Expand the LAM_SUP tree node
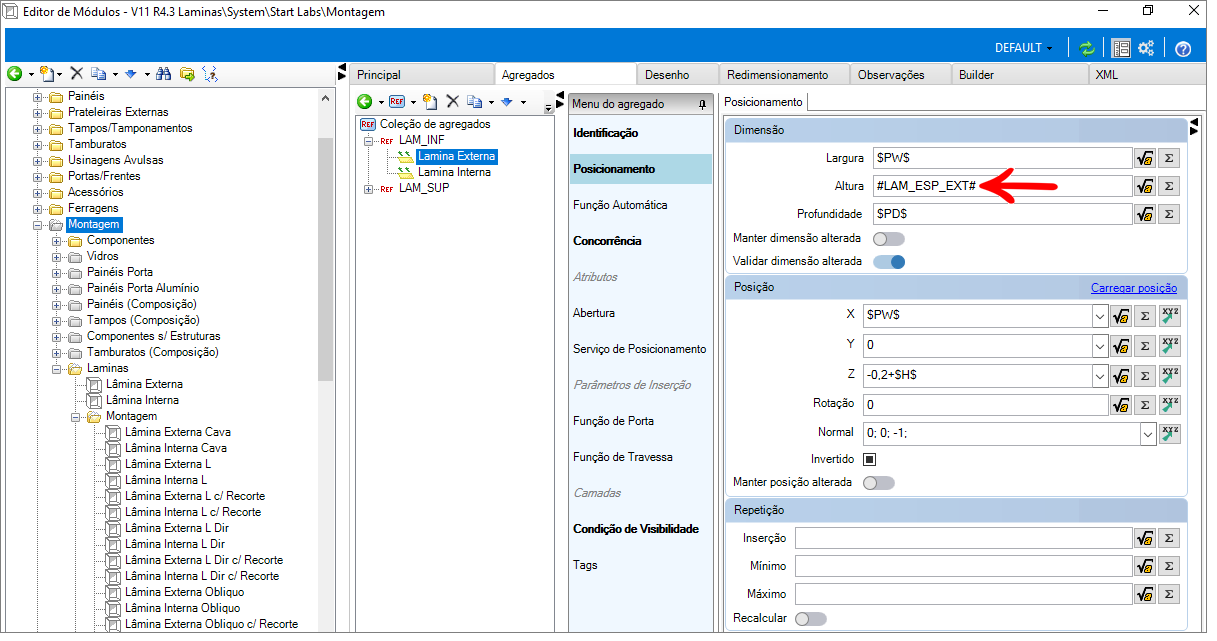The height and width of the screenshot is (641, 1217). tap(368, 188)
